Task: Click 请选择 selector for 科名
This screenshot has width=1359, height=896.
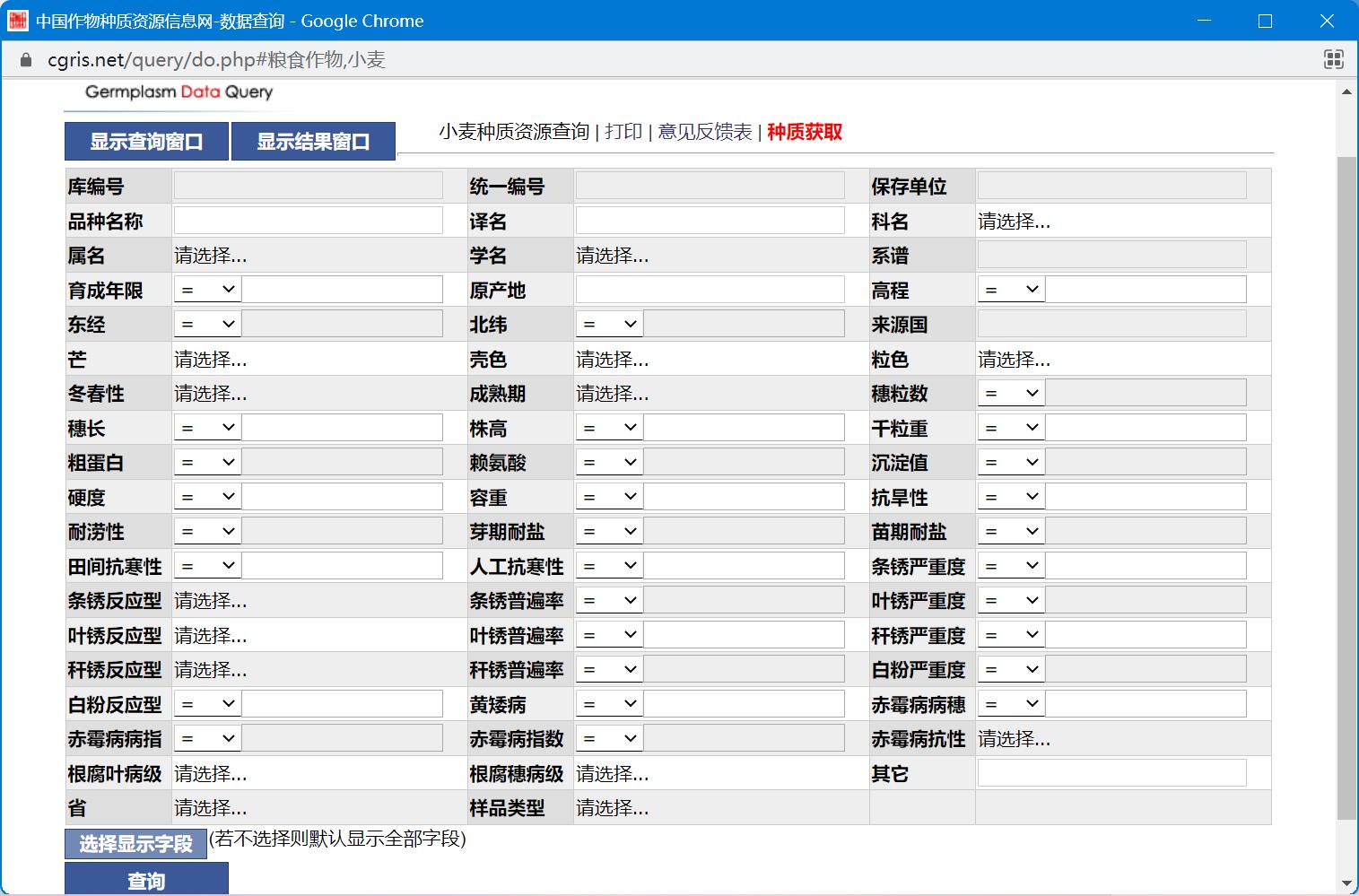Action: click(x=1014, y=222)
